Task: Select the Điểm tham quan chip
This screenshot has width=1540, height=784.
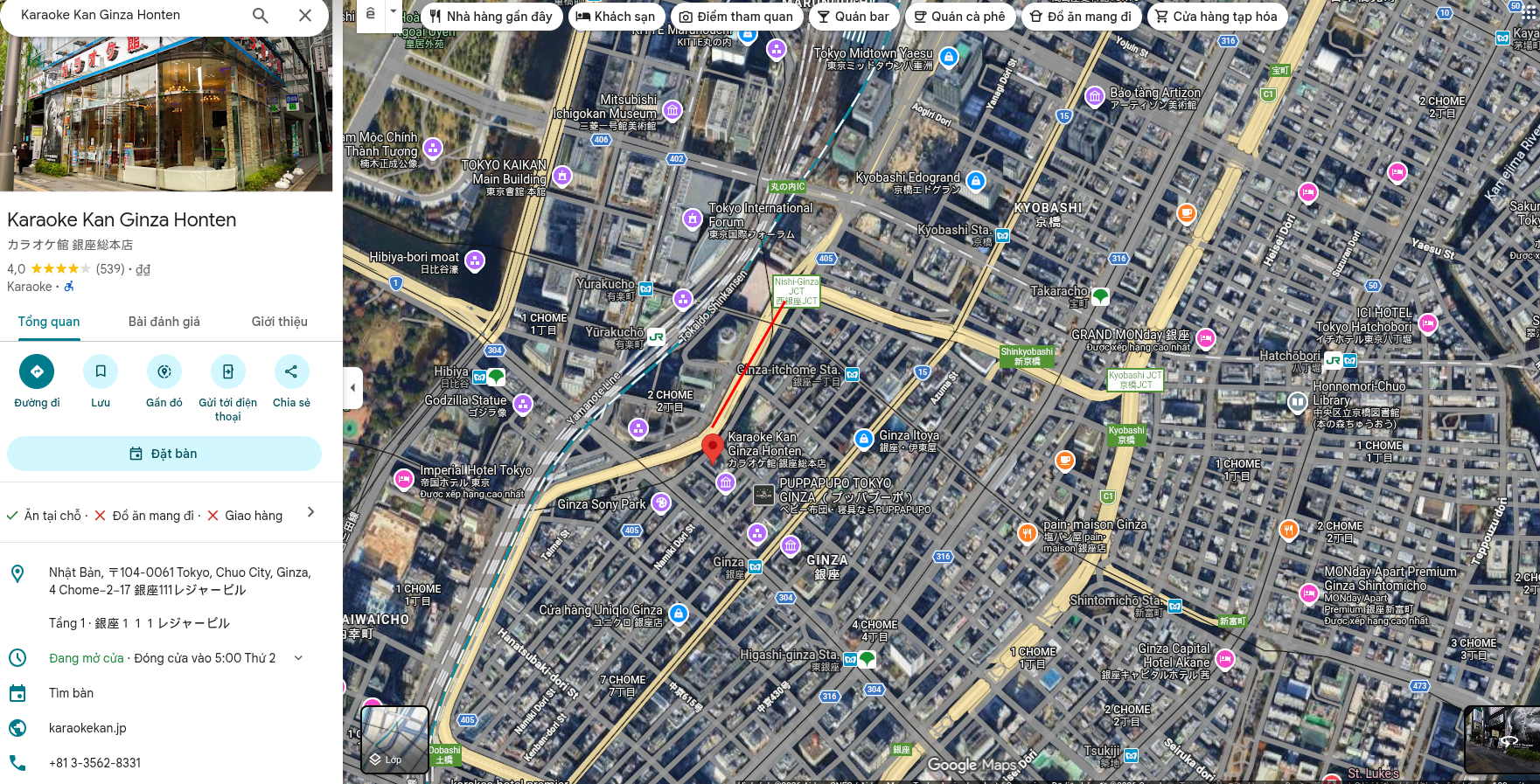Action: [736, 17]
